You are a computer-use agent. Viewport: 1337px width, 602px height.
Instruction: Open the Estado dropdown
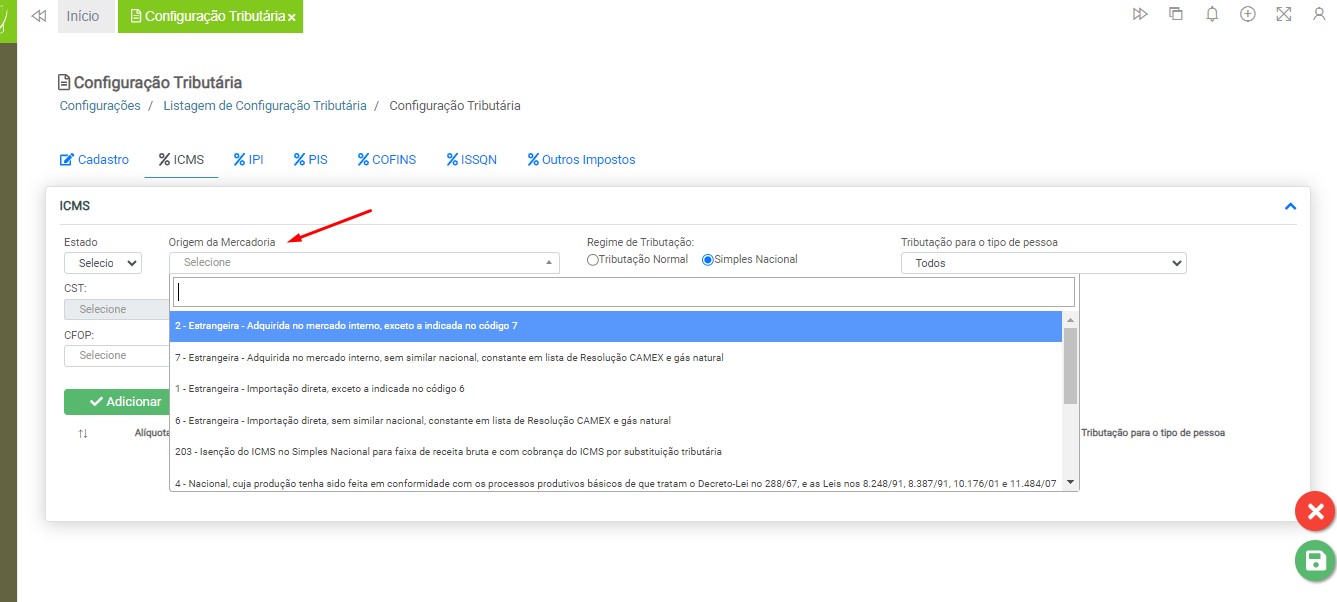(103, 263)
